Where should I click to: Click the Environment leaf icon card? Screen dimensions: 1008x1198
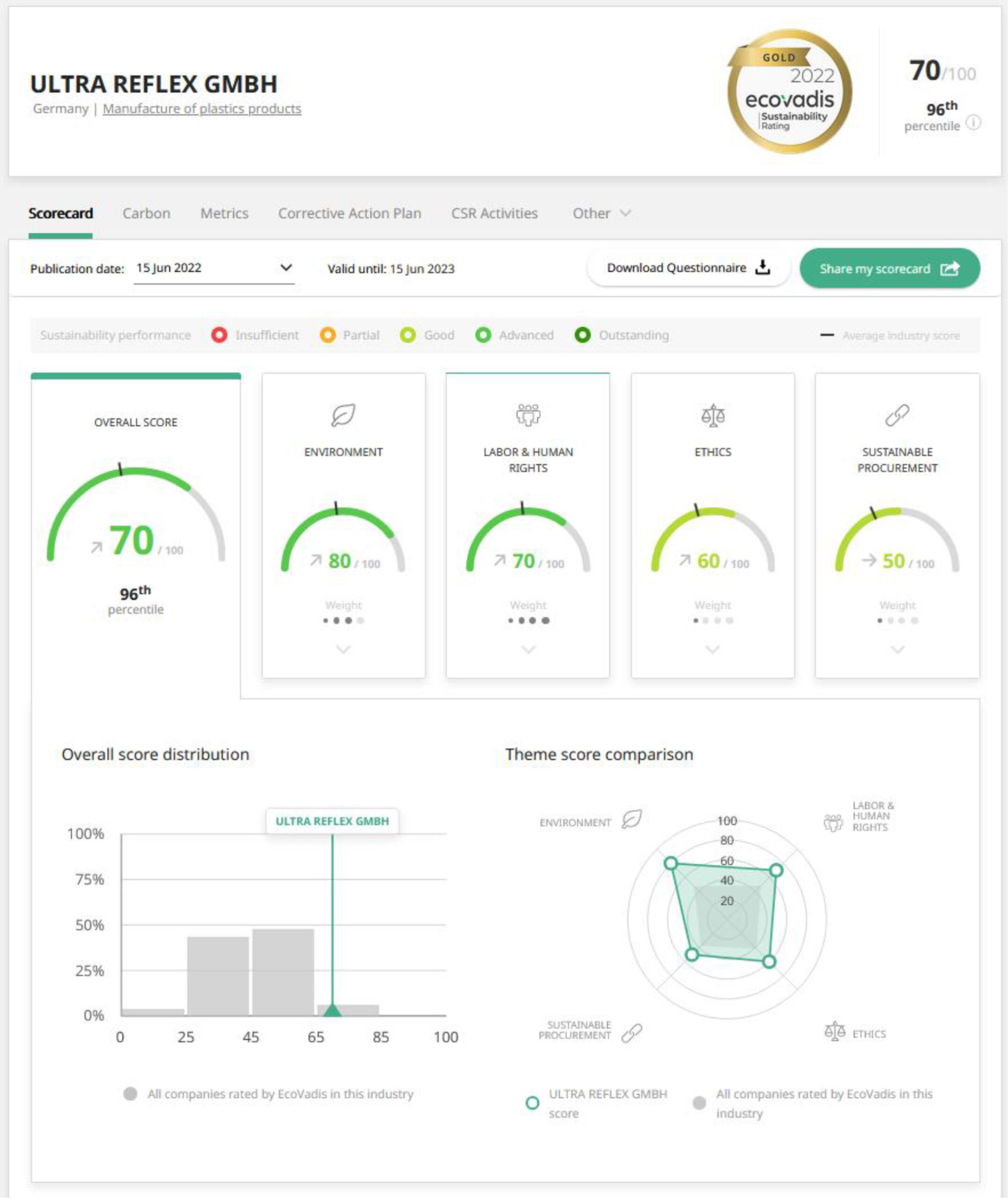point(343,416)
